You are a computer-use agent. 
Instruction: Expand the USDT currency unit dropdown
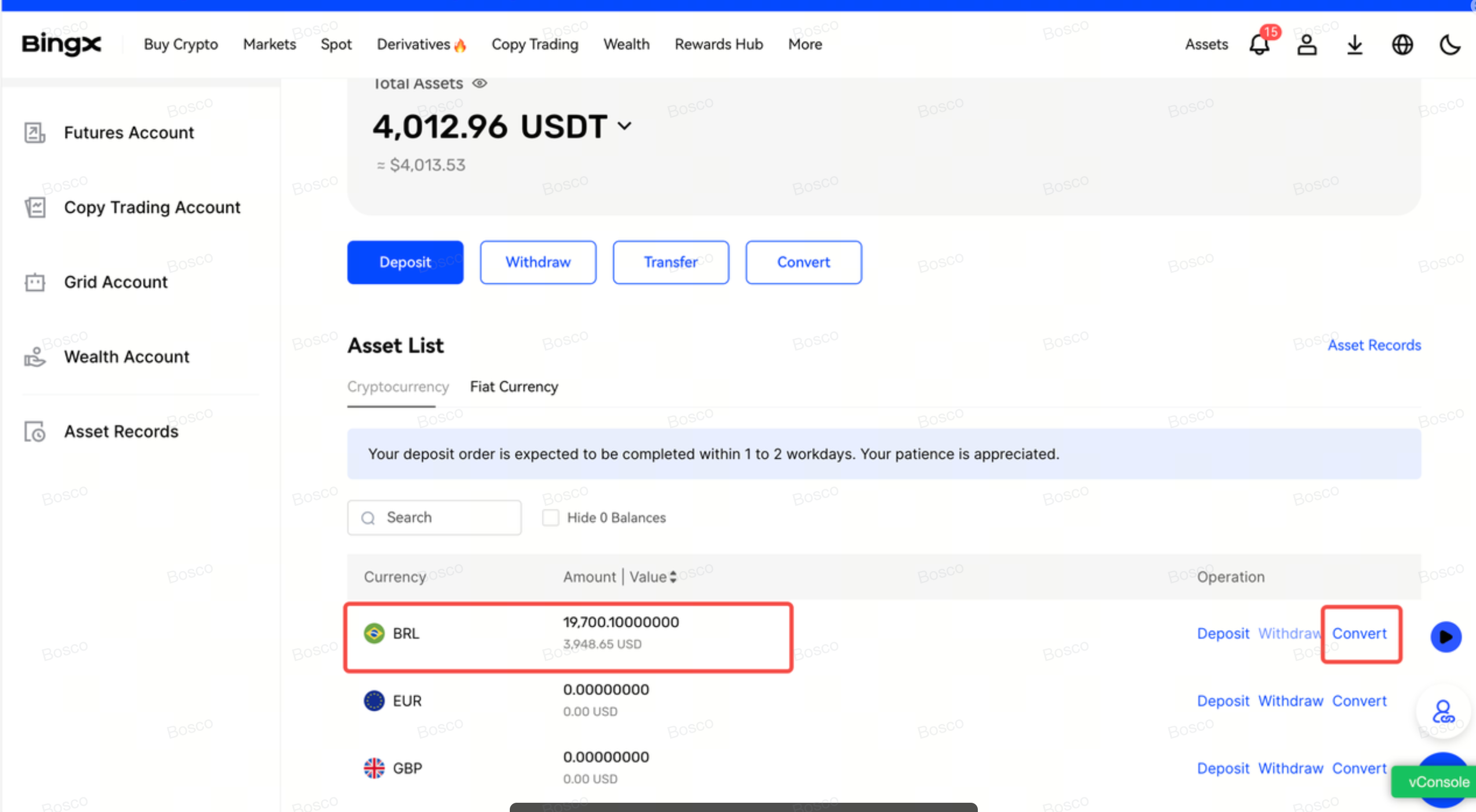click(624, 126)
